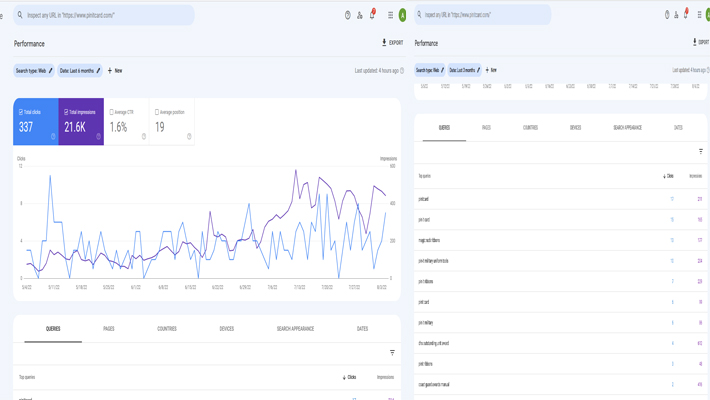This screenshot has height=400, width=710.
Task: Click the pencil icon on the 'Search type: Web' chip in the left view
Action: 50,71
